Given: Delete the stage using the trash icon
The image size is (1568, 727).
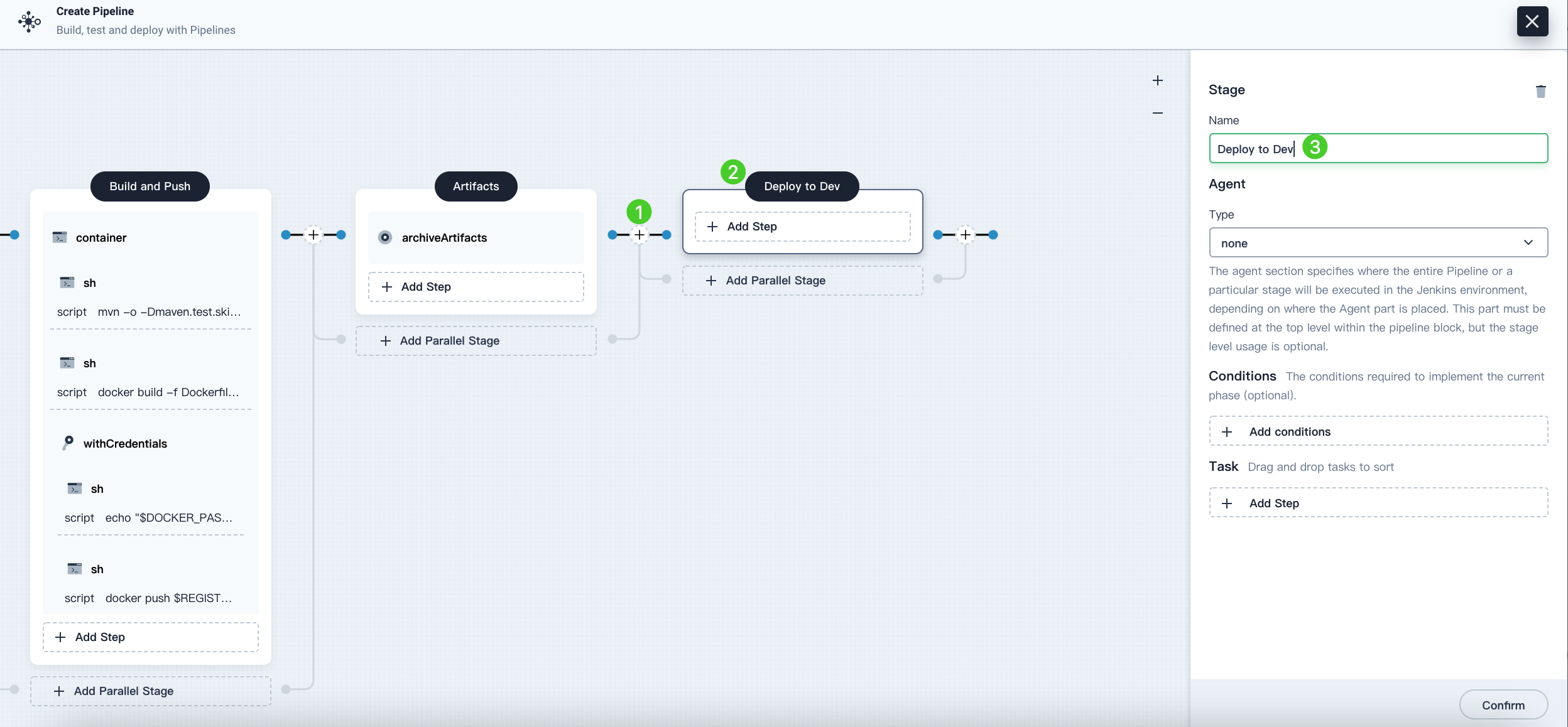Looking at the screenshot, I should point(1540,92).
